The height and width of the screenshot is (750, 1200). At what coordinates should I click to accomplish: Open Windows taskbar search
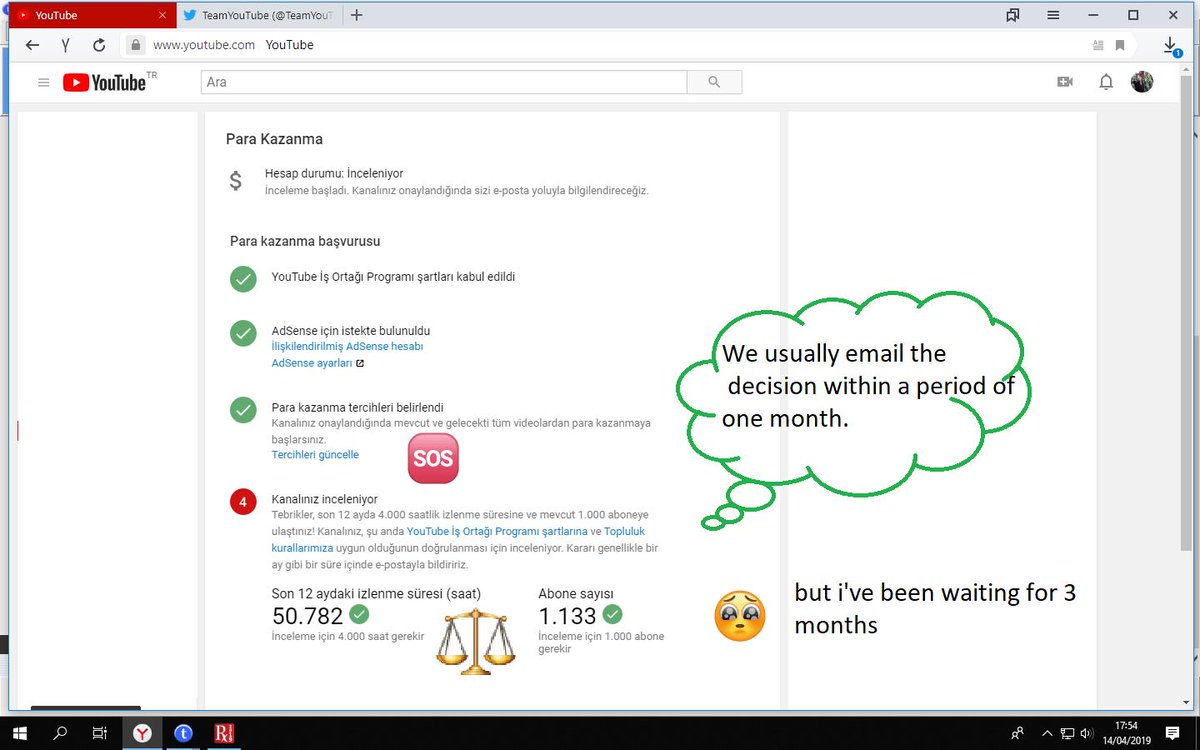(x=60, y=733)
